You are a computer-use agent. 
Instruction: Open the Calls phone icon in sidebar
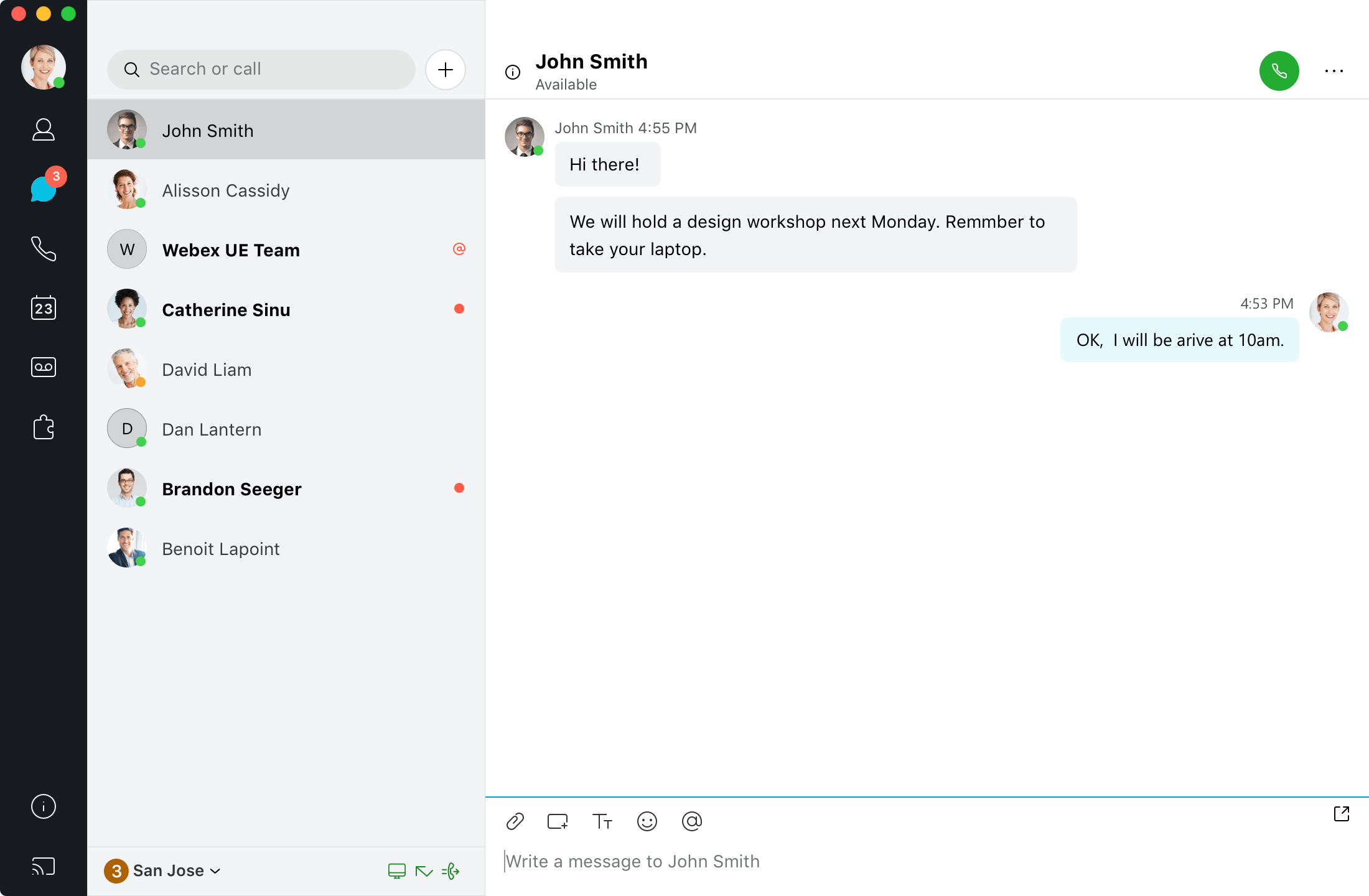[44, 248]
